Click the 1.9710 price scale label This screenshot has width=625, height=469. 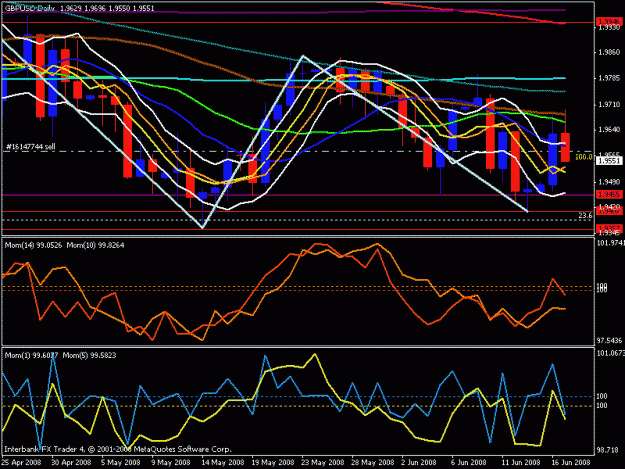click(x=609, y=104)
